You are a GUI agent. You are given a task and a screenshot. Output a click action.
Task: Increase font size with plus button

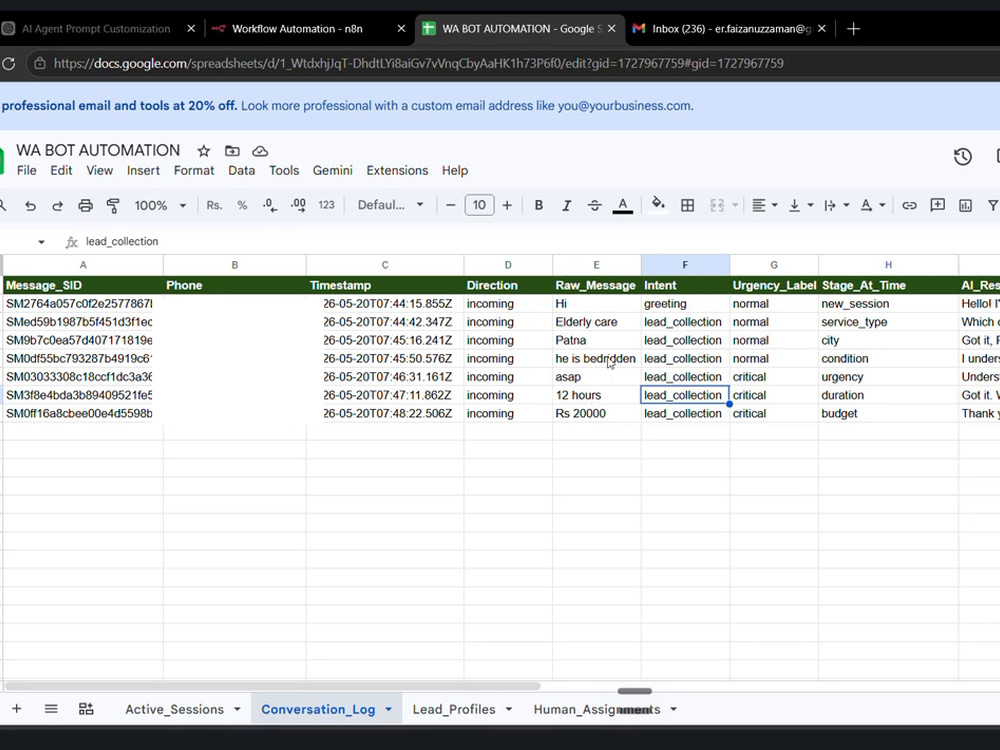click(507, 205)
